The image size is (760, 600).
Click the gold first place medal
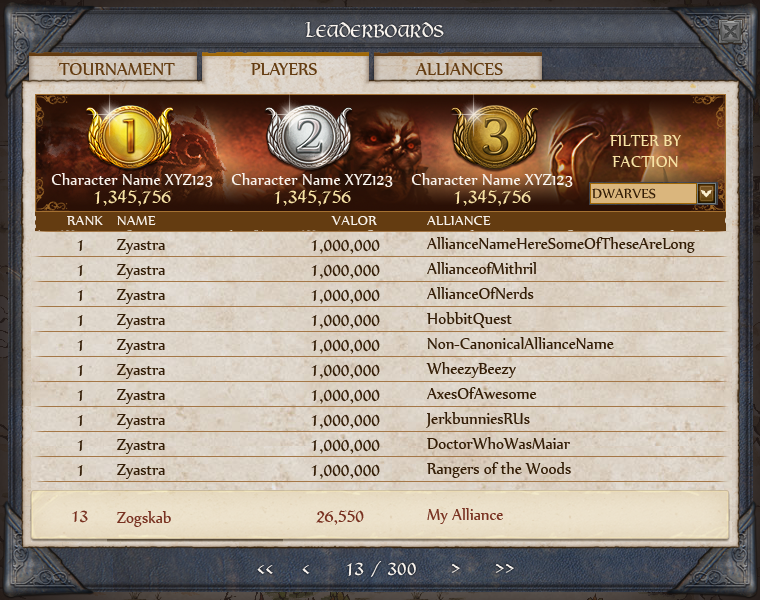click(x=129, y=137)
